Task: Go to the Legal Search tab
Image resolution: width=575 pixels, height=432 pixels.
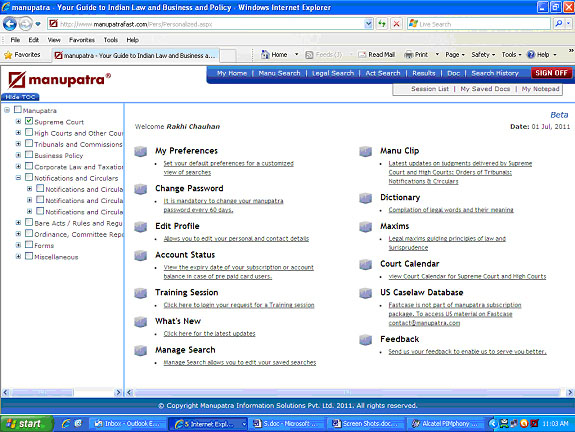Action: click(x=333, y=73)
